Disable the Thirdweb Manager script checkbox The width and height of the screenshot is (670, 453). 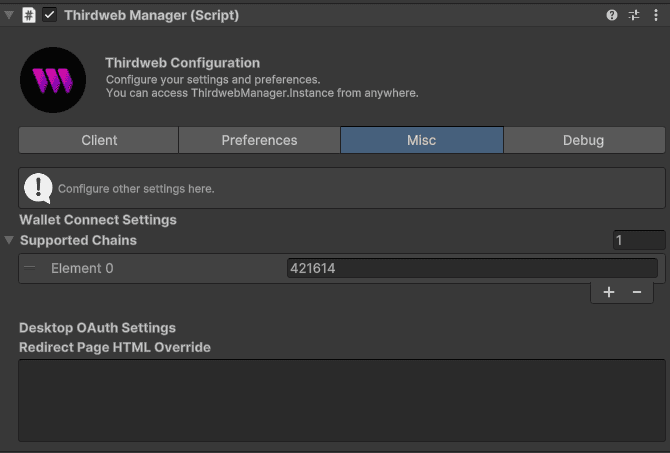click(x=50, y=15)
